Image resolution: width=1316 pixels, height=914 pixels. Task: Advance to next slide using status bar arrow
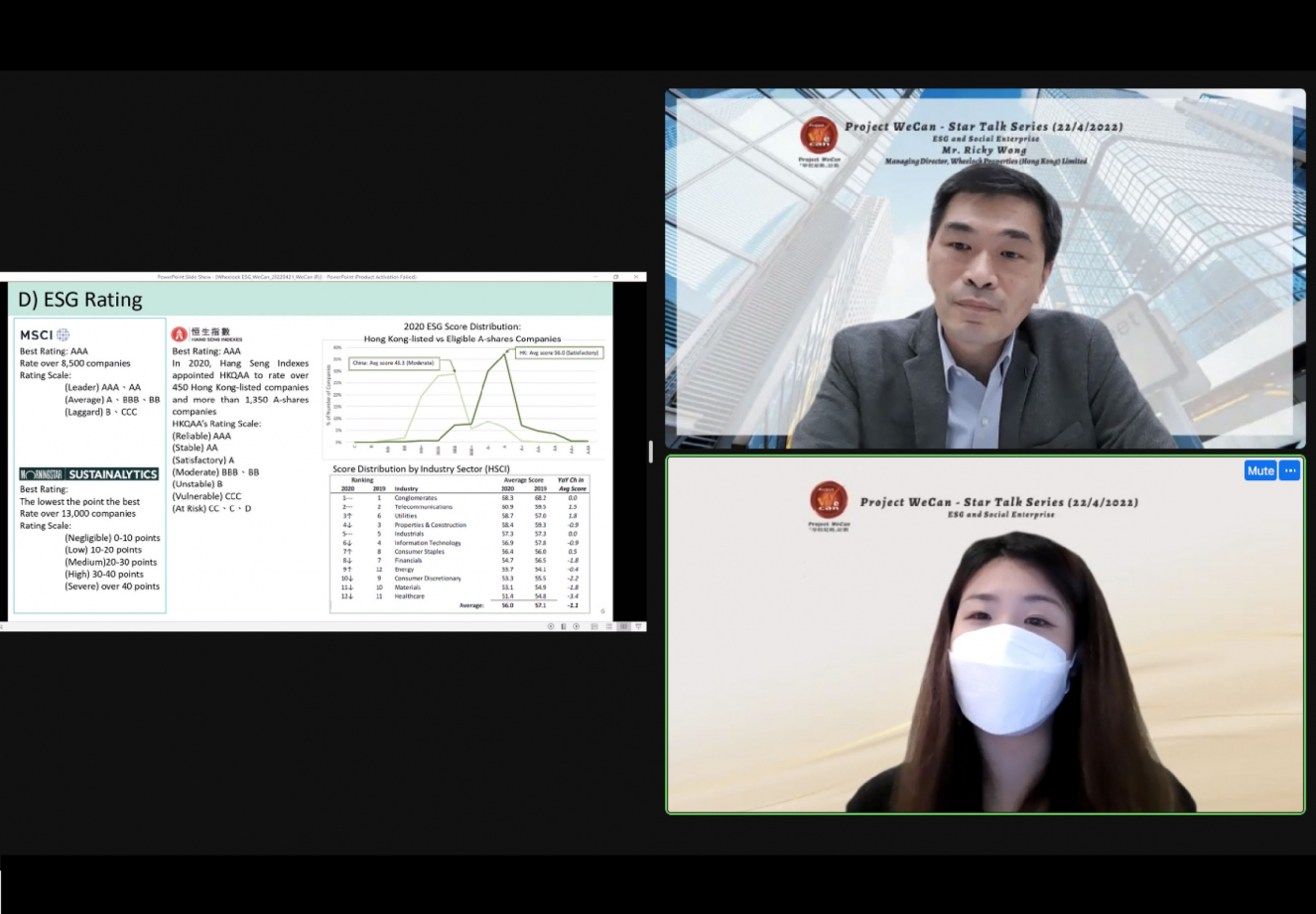(x=576, y=626)
